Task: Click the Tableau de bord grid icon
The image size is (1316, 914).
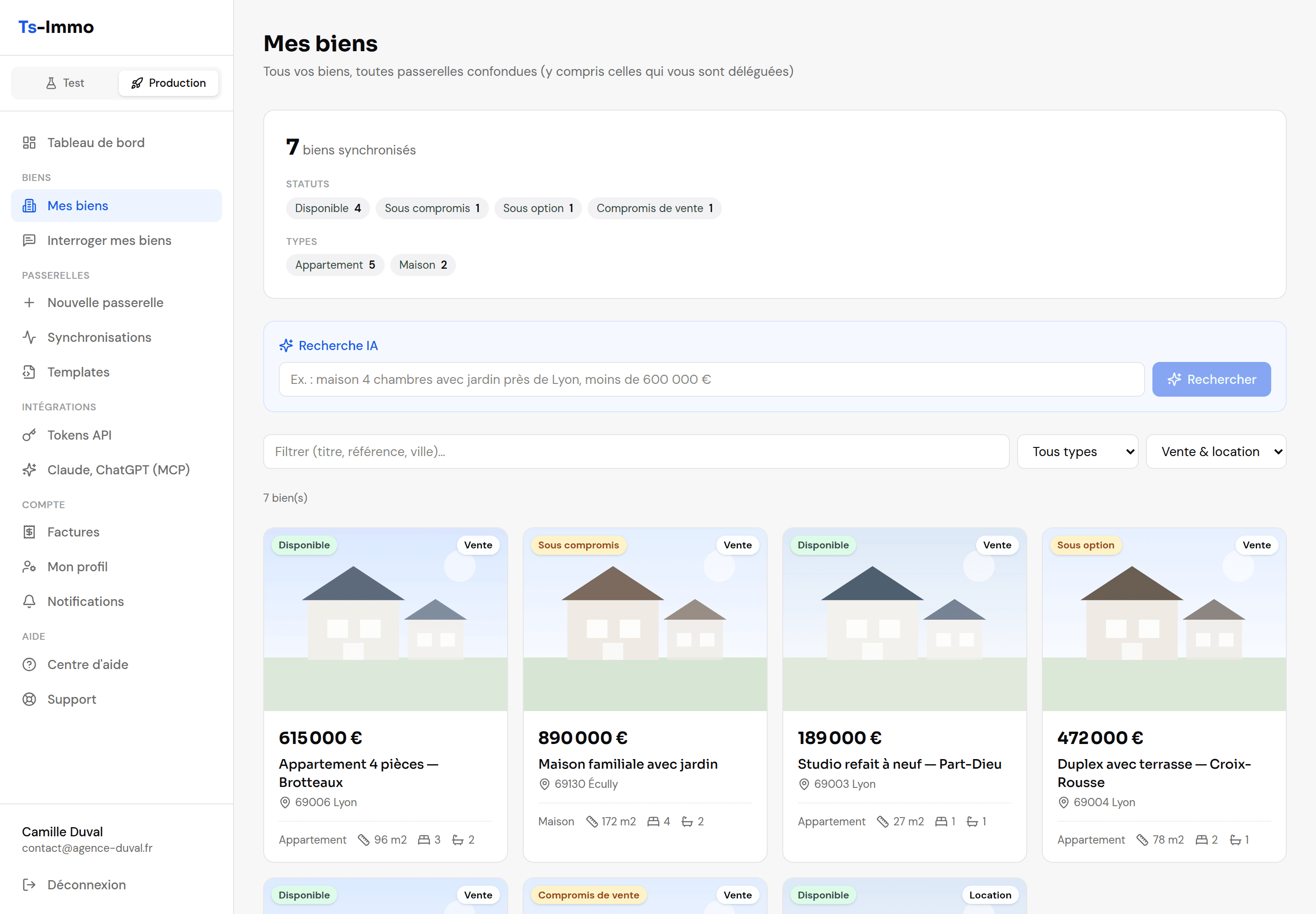Action: (29, 143)
